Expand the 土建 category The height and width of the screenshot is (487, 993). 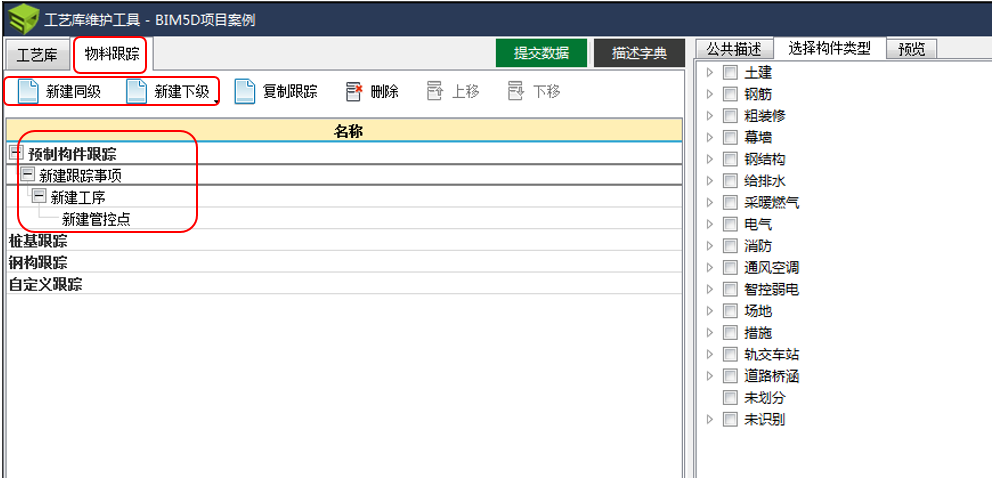point(709,73)
